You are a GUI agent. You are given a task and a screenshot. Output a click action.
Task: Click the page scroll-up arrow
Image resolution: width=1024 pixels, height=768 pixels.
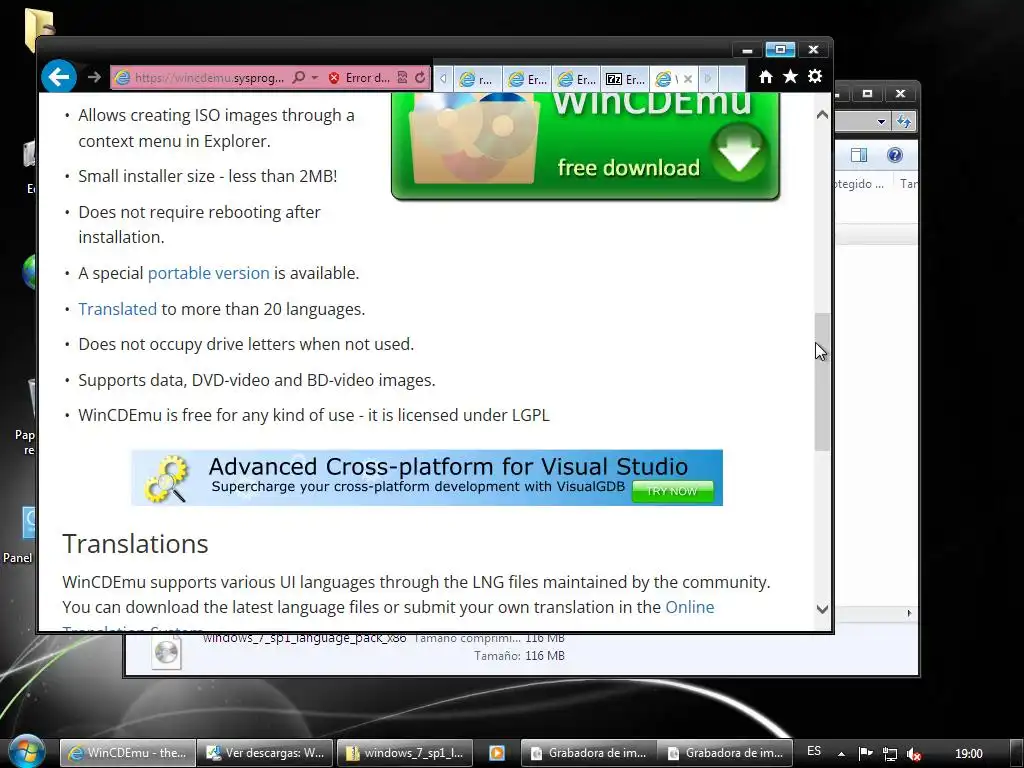click(822, 115)
